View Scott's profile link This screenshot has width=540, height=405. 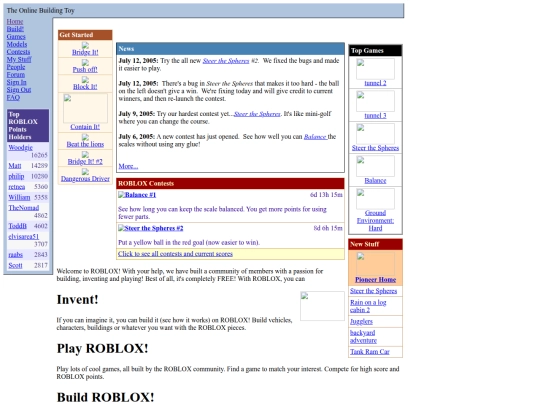point(15,265)
